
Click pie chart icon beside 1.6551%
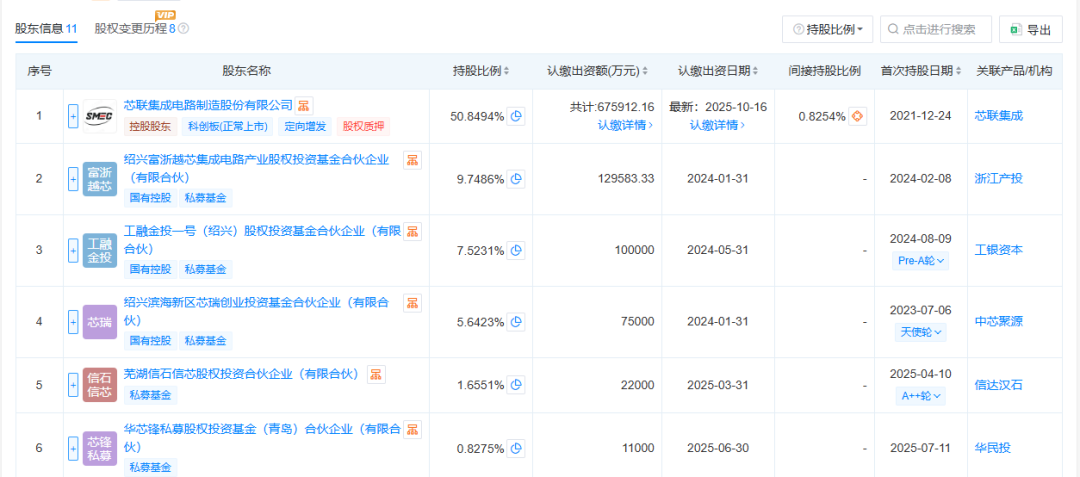coord(516,385)
